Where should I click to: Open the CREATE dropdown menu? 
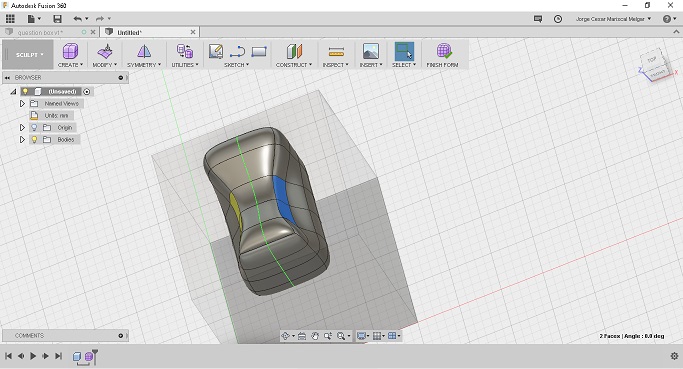70,64
